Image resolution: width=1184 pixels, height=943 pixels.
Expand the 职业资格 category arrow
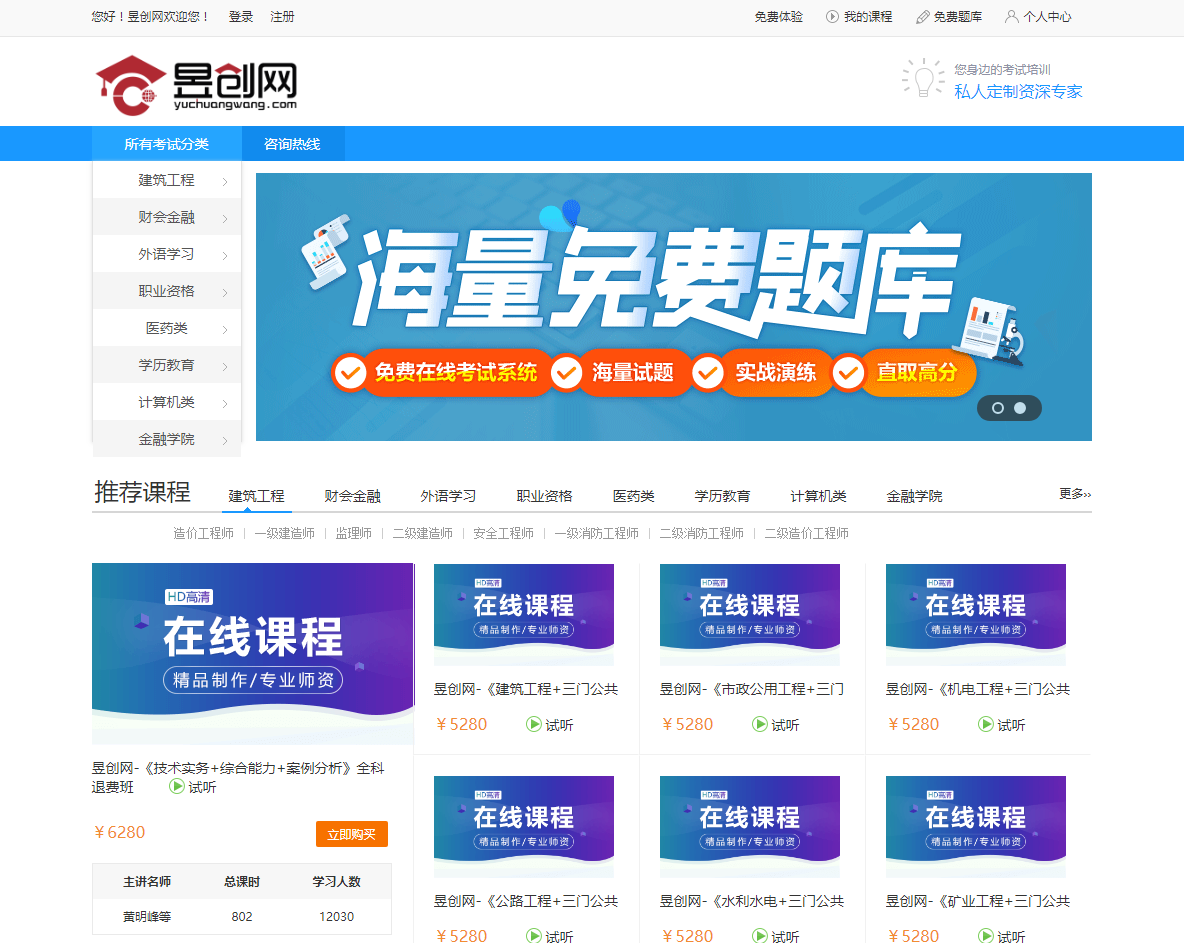pos(225,292)
